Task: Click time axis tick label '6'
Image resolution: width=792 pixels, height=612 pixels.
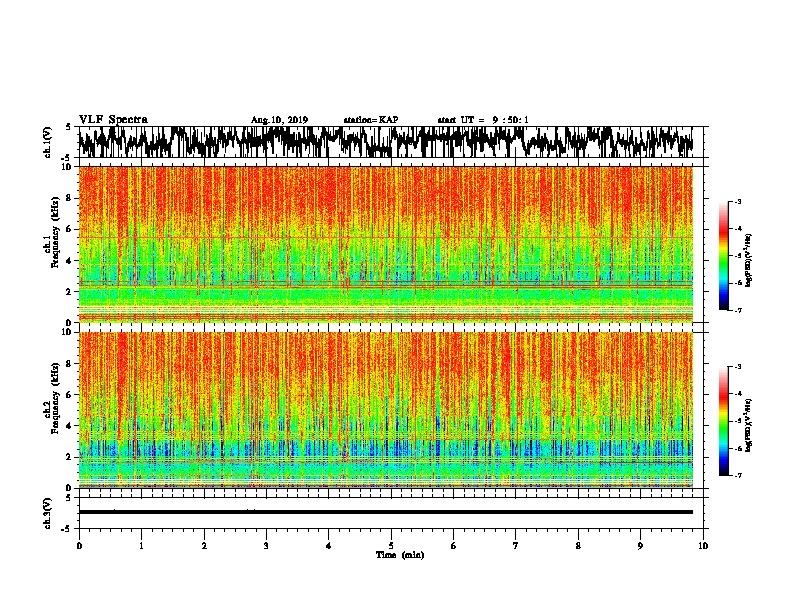Action: click(x=454, y=546)
